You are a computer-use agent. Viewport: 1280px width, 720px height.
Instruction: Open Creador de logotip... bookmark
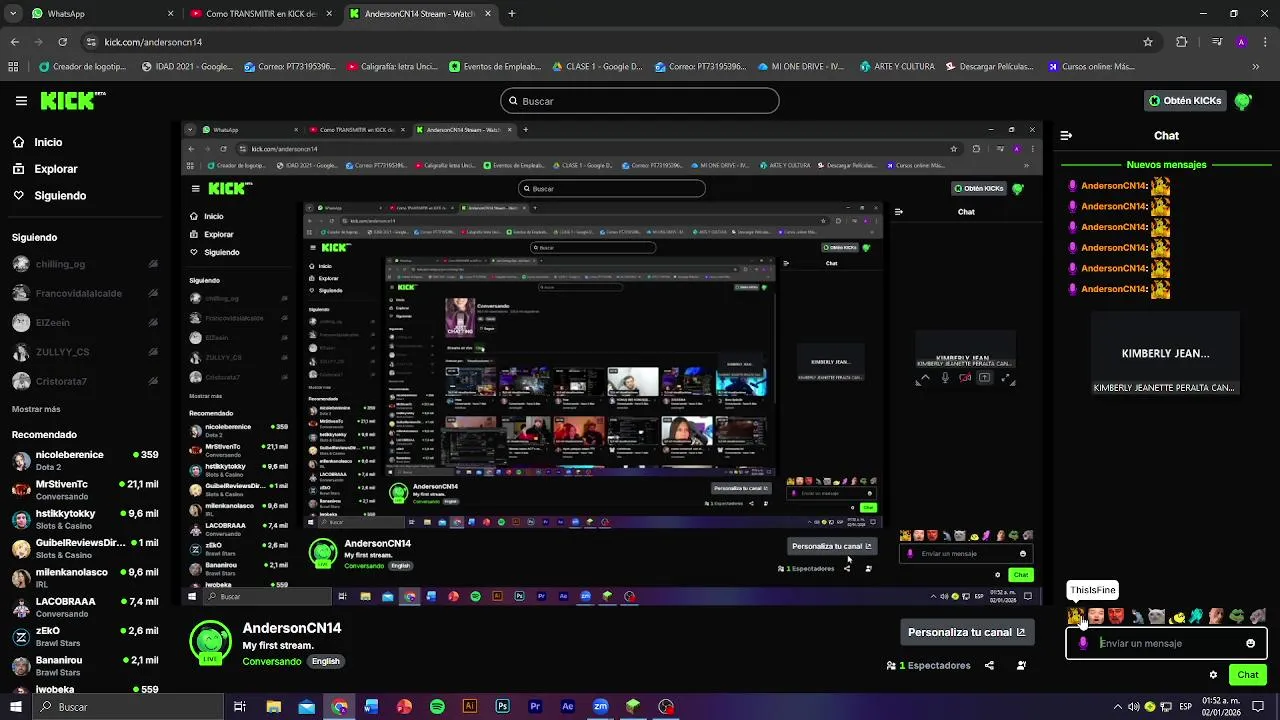click(x=83, y=67)
